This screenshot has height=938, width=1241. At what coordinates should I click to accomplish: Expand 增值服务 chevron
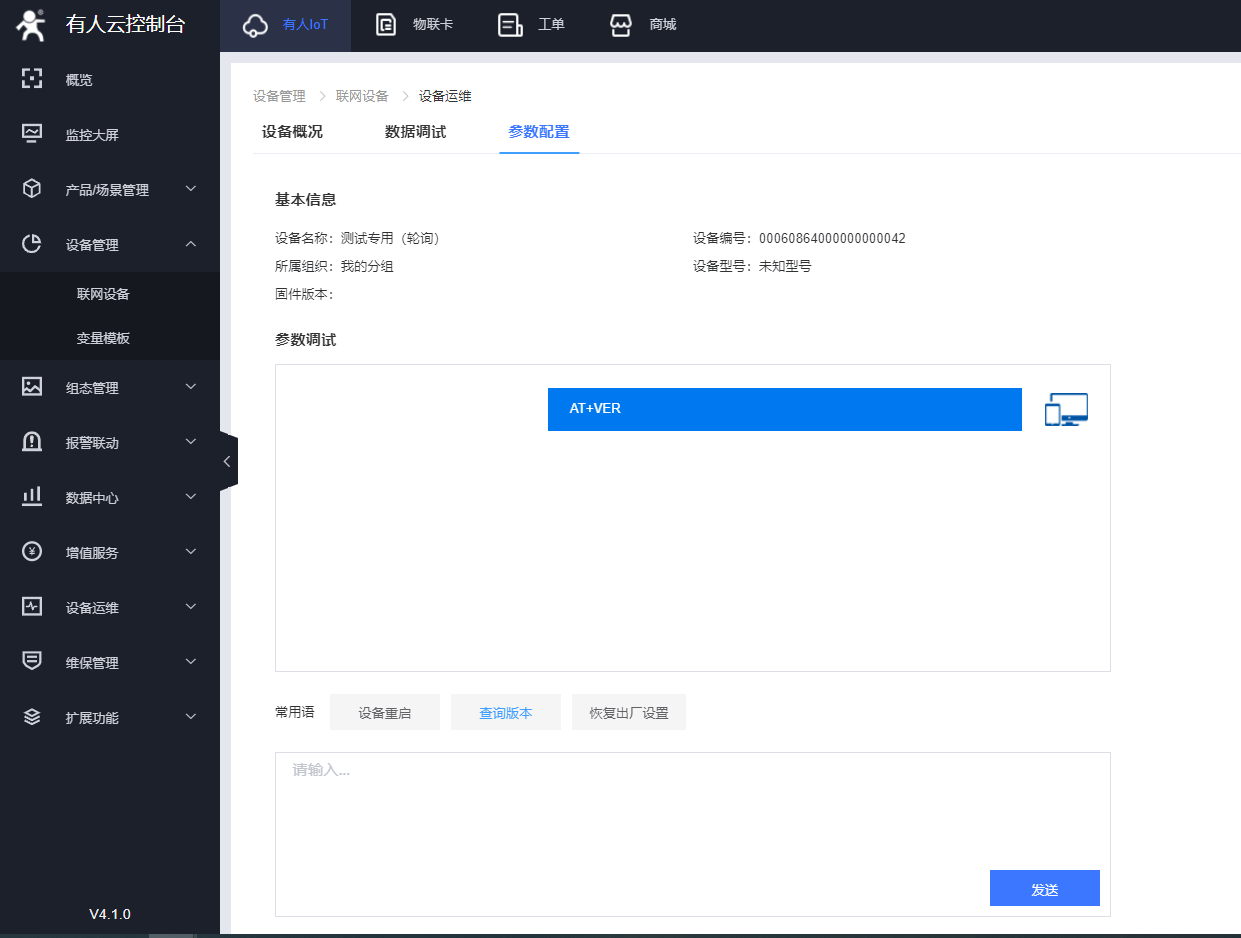(191, 551)
